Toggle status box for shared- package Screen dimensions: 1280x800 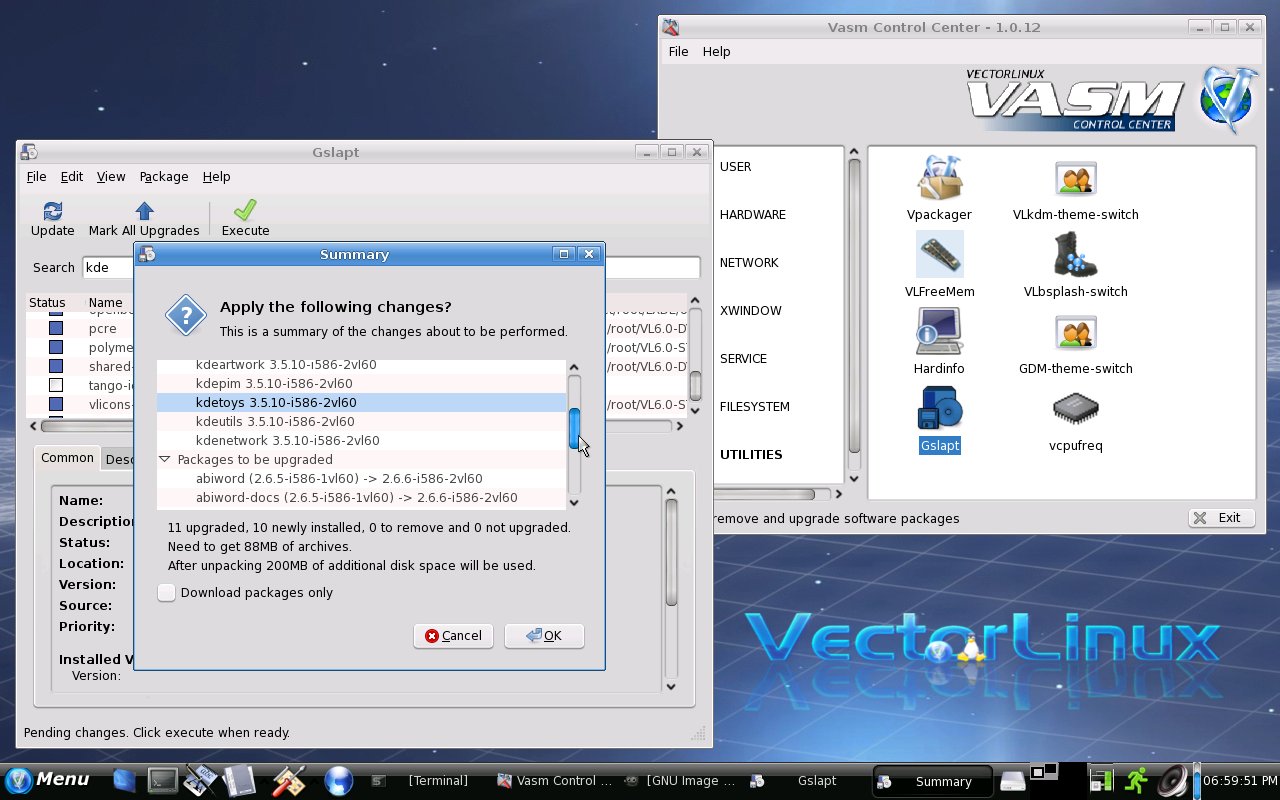point(56,366)
